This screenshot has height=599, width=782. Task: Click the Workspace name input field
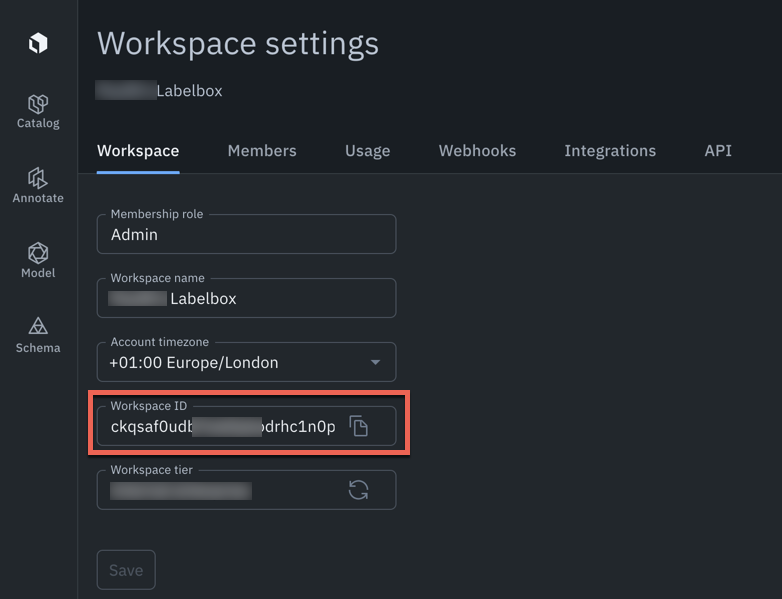click(x=246, y=298)
